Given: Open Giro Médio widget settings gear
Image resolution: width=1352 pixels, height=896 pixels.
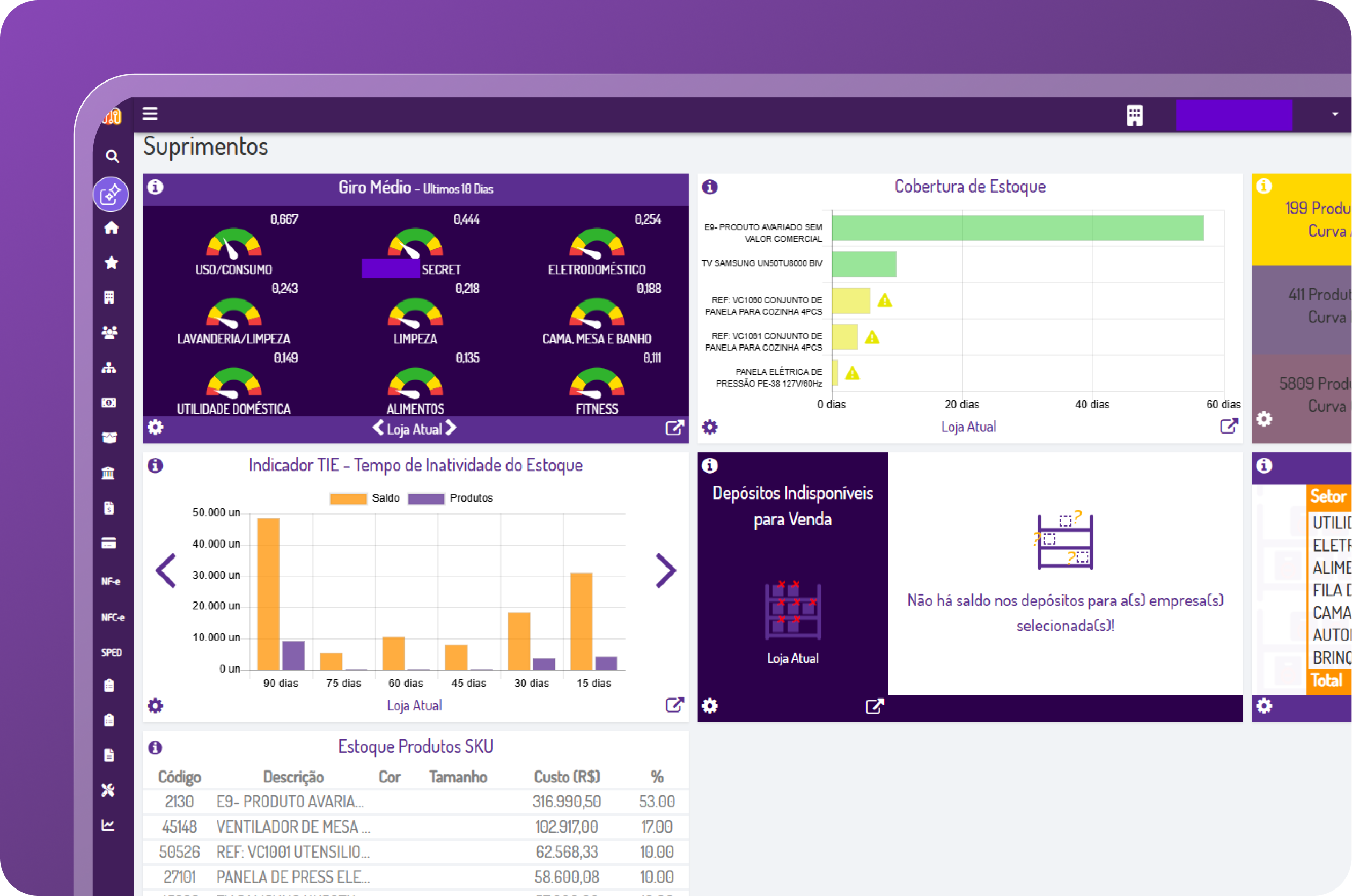Looking at the screenshot, I should (x=156, y=428).
